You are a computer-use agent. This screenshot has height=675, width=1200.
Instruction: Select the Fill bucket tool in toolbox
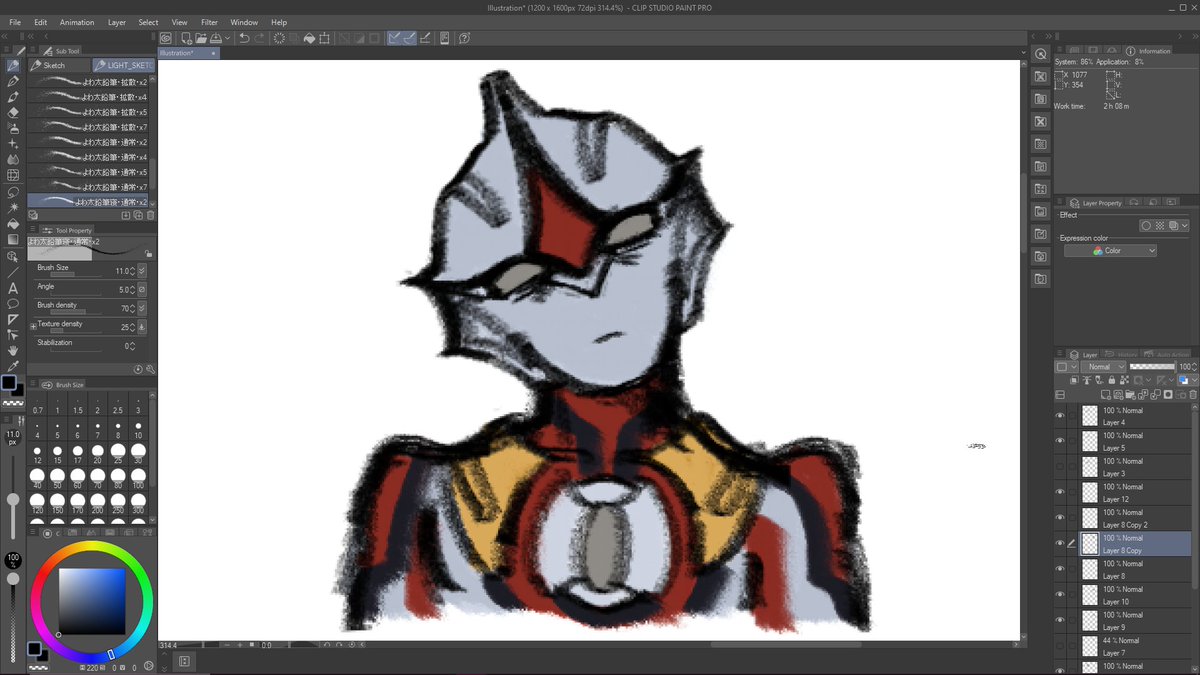(x=13, y=224)
